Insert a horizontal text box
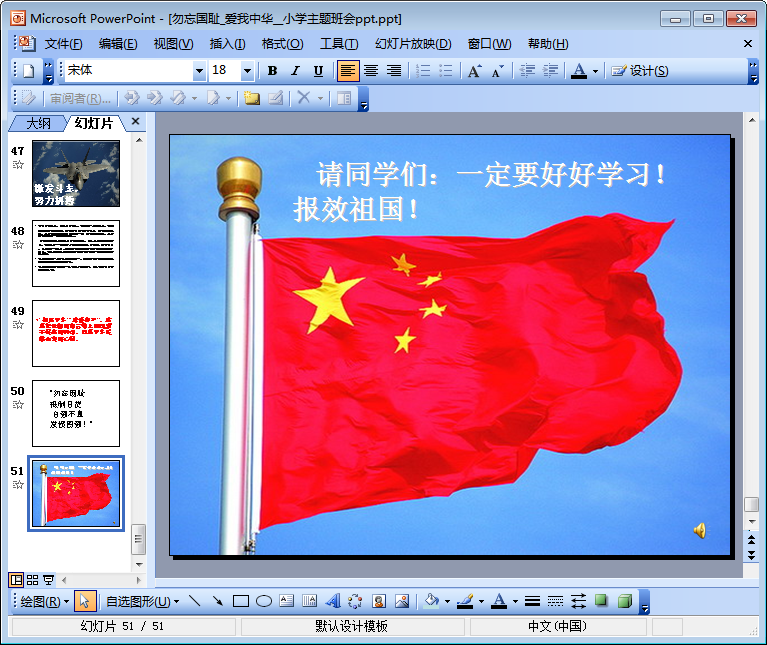Screen dimensions: 767x645 click(287, 601)
